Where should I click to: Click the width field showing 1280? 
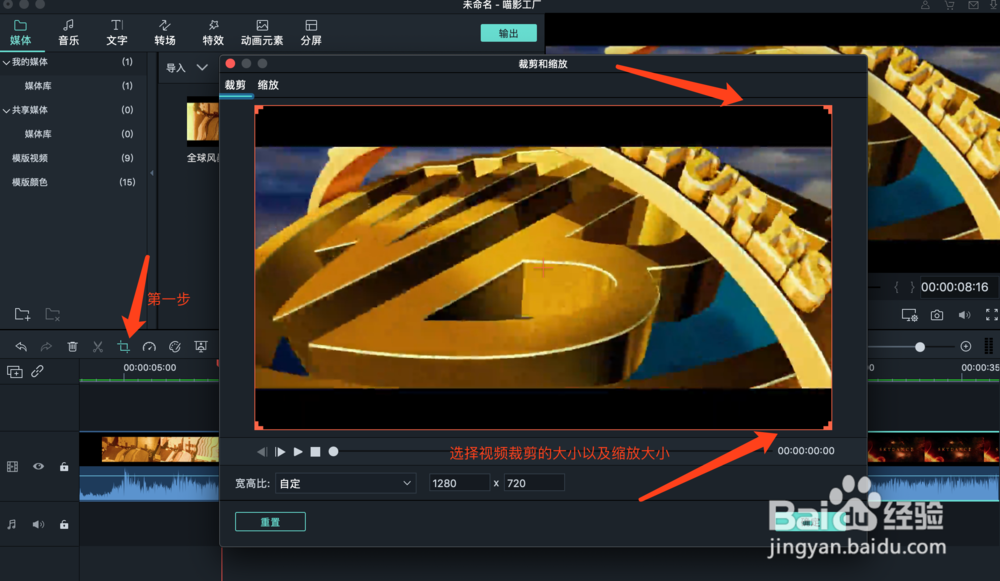459,483
